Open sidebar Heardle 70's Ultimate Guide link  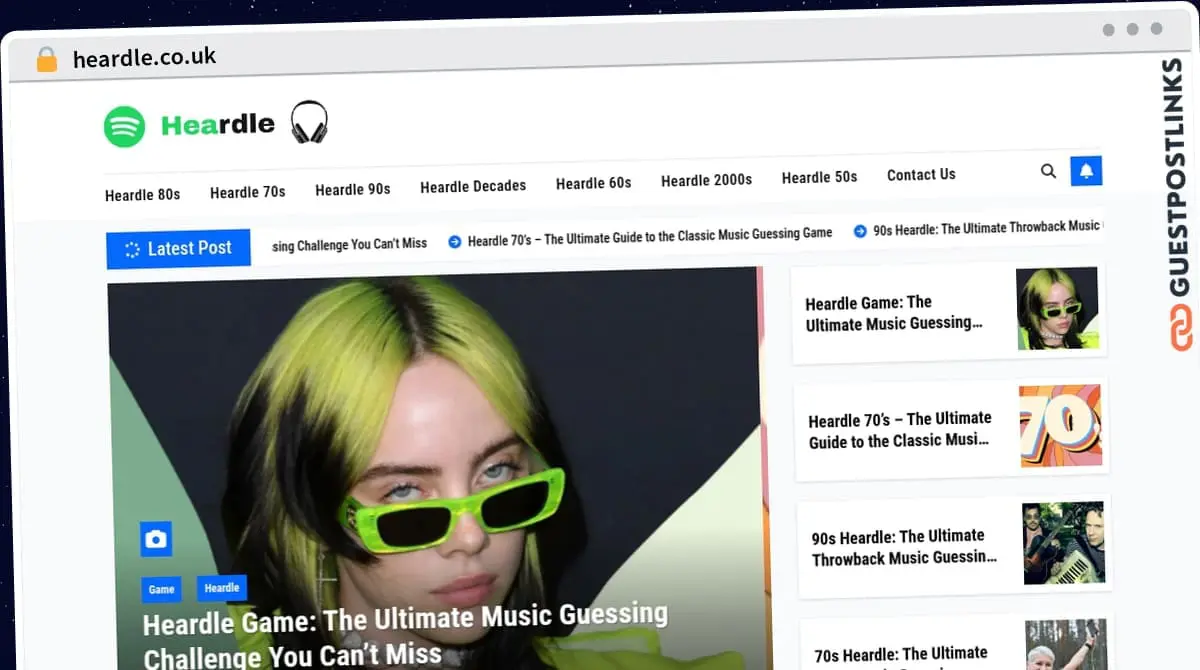pyautogui.click(x=900, y=429)
